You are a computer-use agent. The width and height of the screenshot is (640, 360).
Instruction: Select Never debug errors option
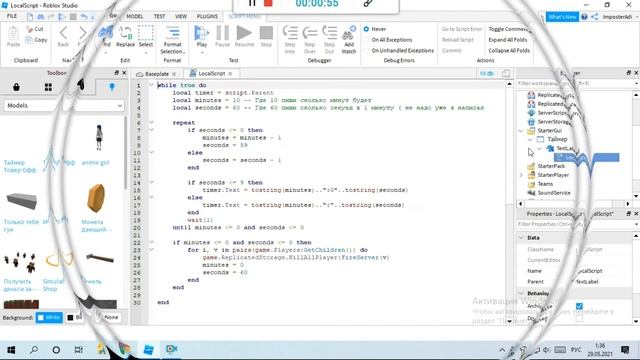pyautogui.click(x=375, y=29)
